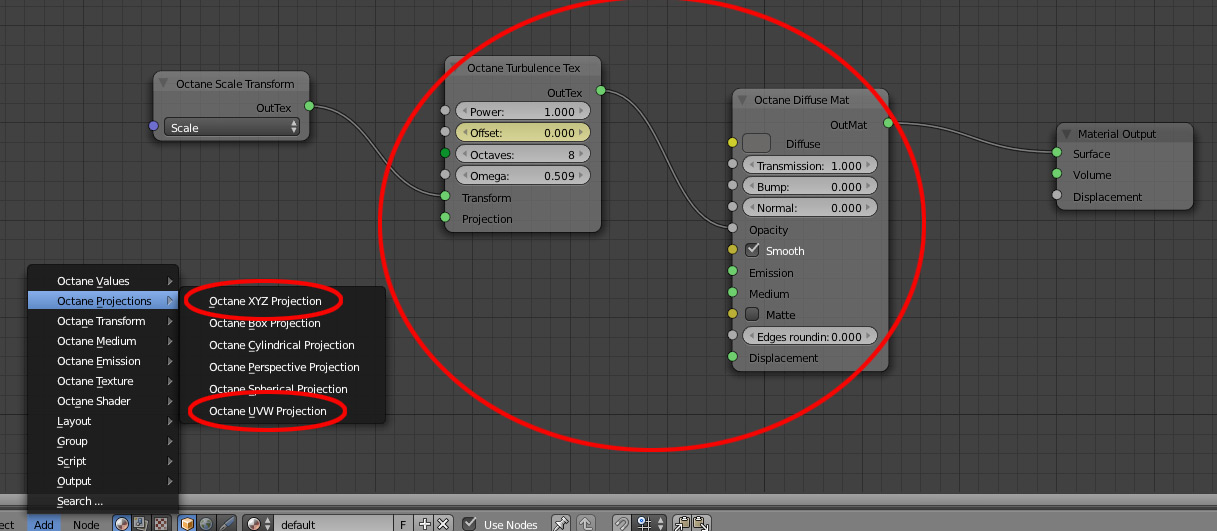Collapse the Octane Diffuse Mat node
1217x531 pixels.
743,100
